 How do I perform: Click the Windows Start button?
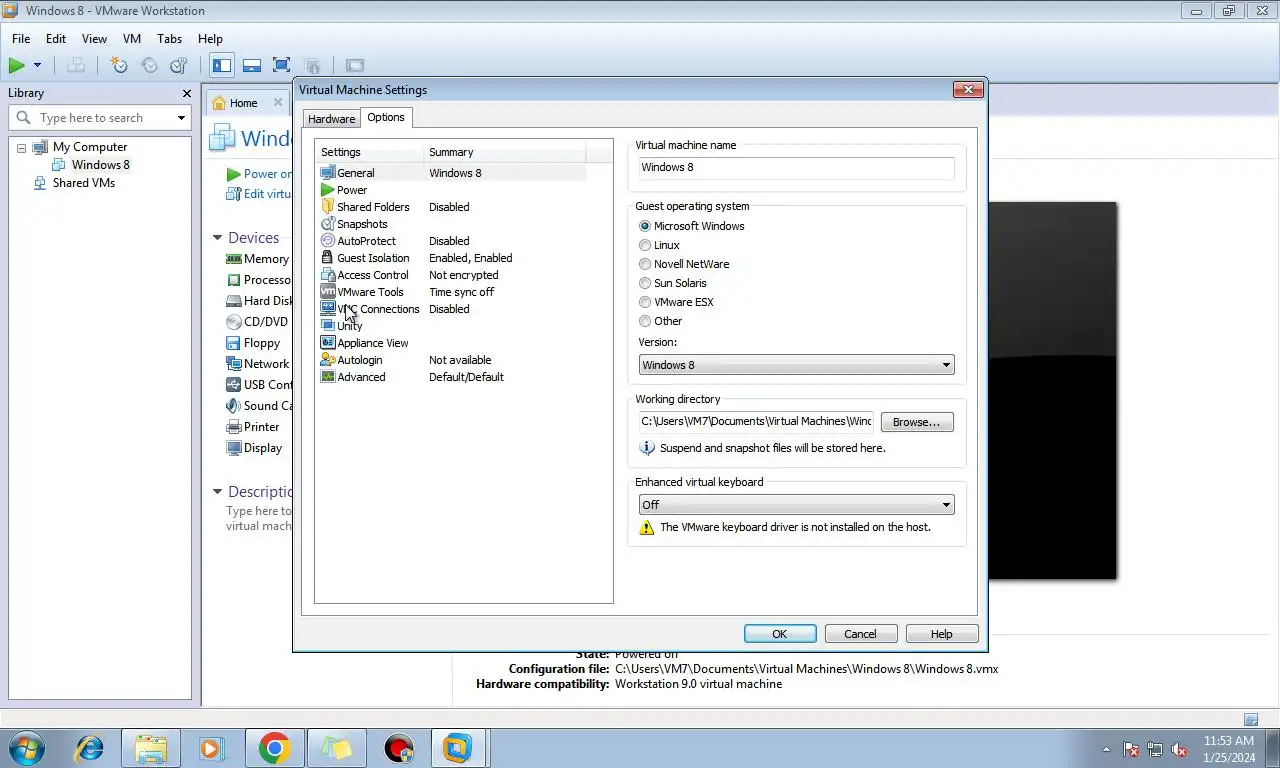[x=25, y=748]
